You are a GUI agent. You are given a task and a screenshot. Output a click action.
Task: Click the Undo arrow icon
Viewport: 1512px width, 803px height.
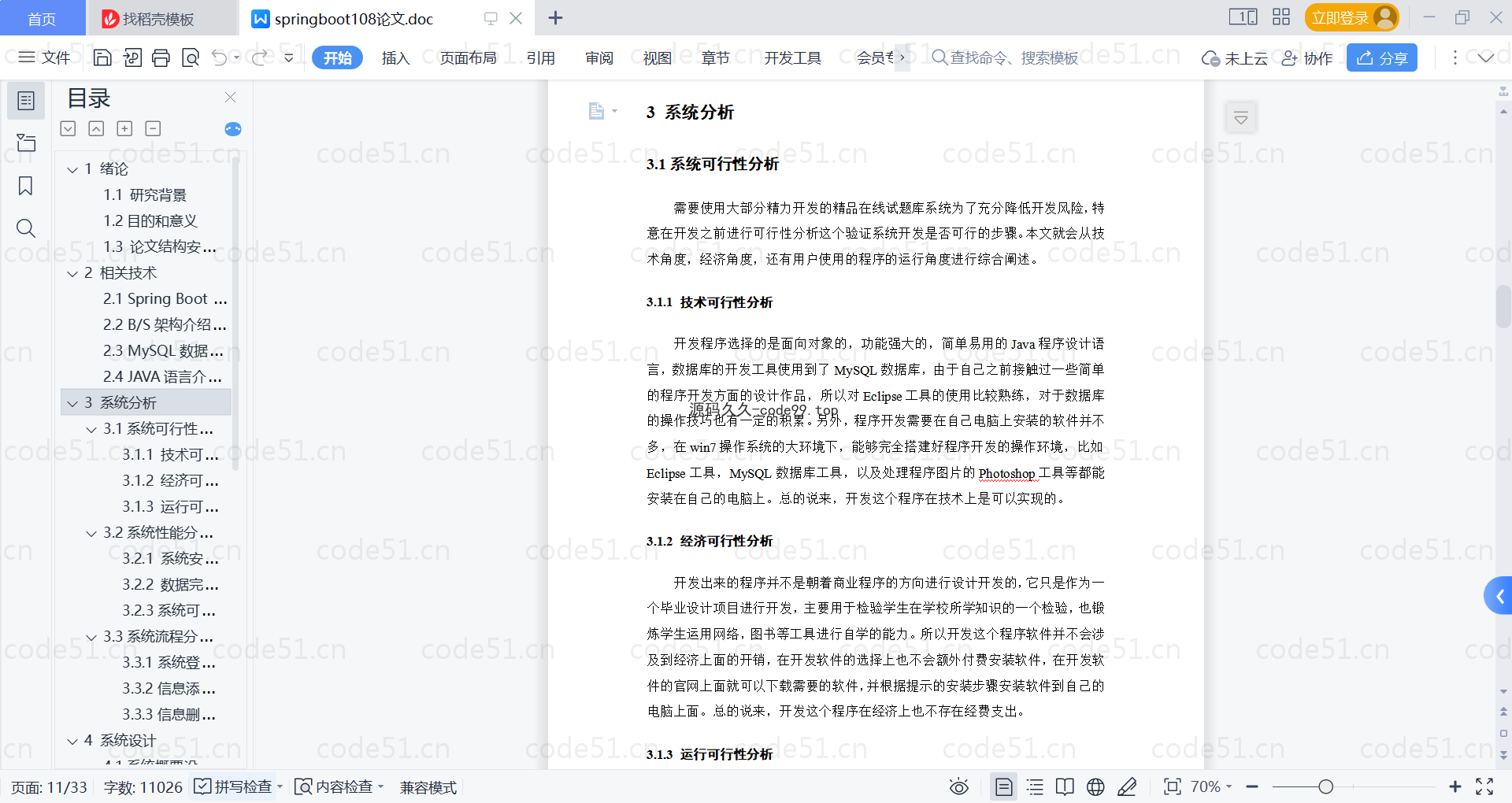coord(220,57)
